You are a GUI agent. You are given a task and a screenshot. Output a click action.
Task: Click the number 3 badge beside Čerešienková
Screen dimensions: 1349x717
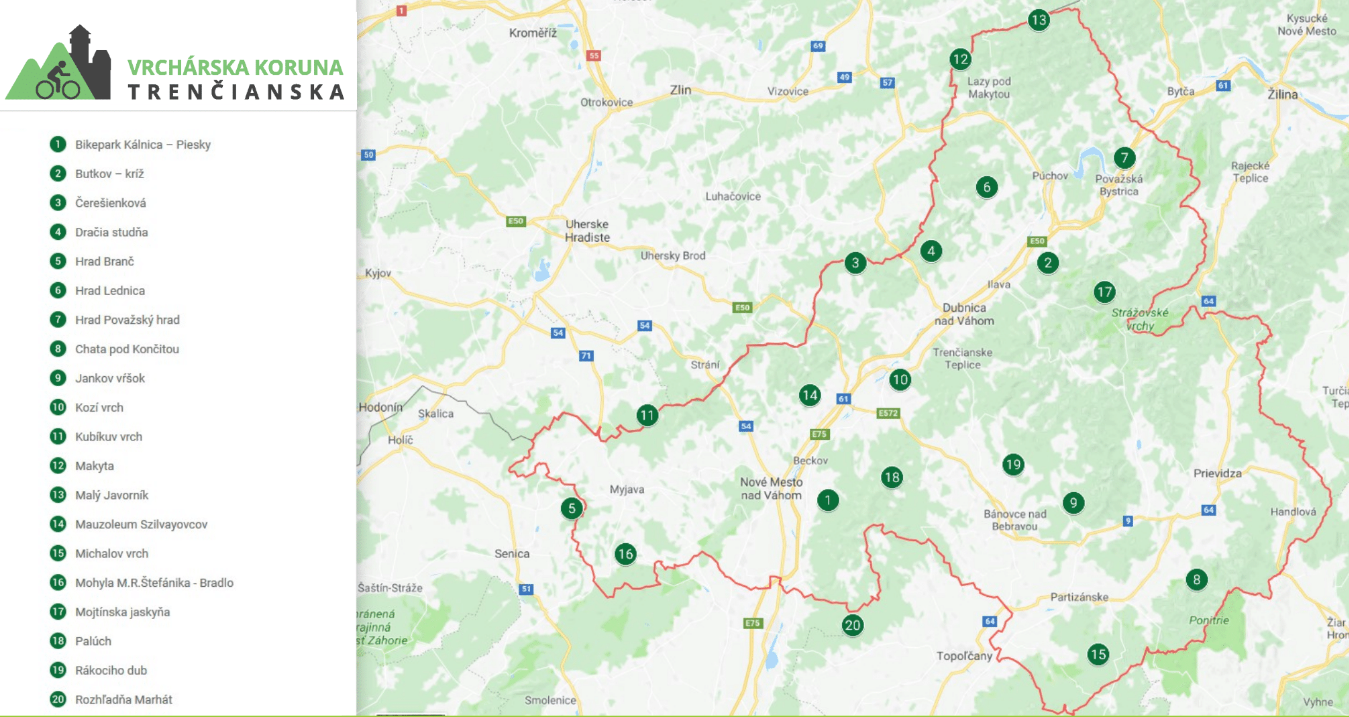[58, 203]
